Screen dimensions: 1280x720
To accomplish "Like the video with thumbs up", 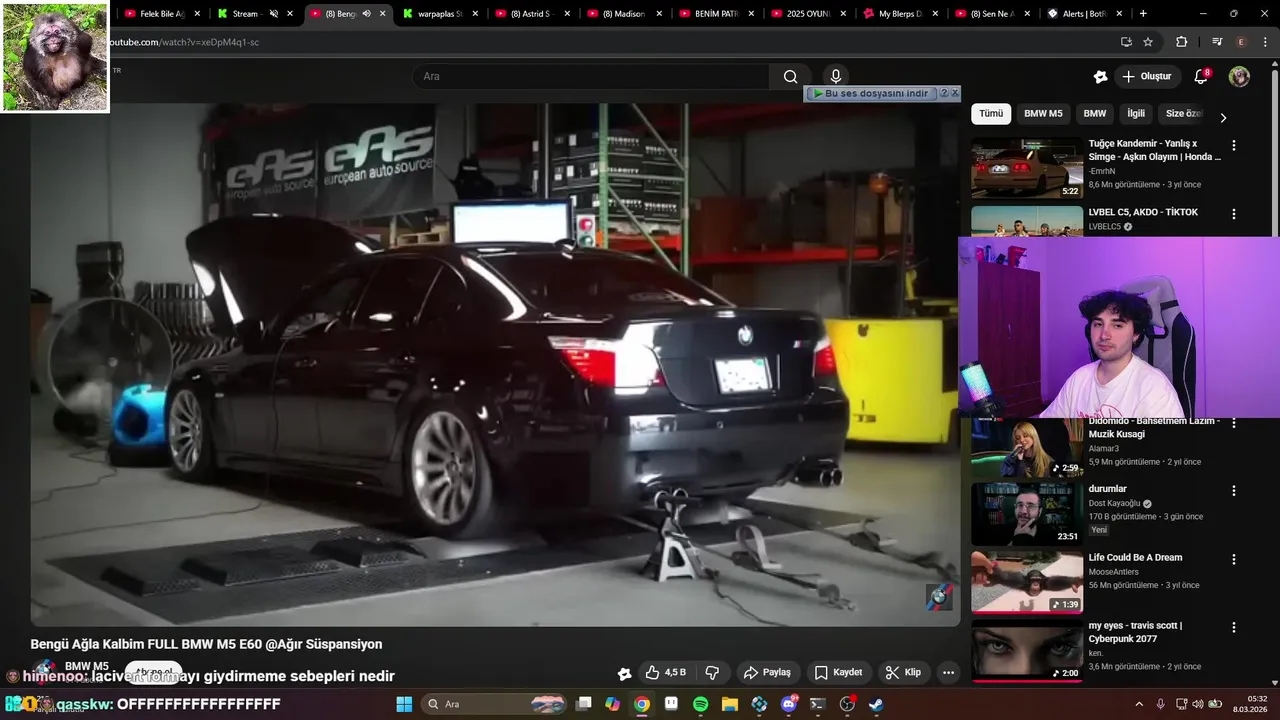I will pos(665,672).
